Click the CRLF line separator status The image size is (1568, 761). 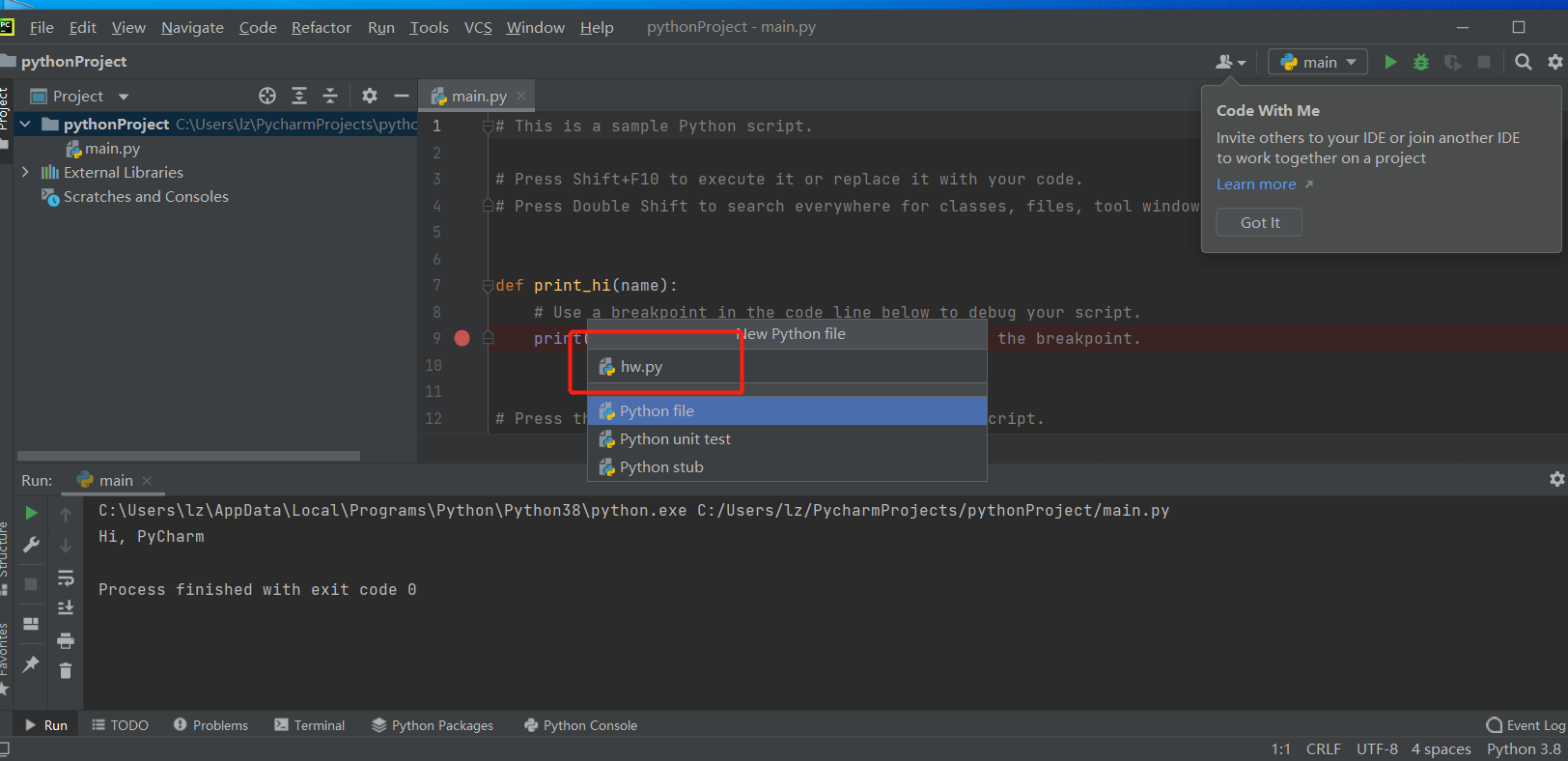tap(1323, 749)
